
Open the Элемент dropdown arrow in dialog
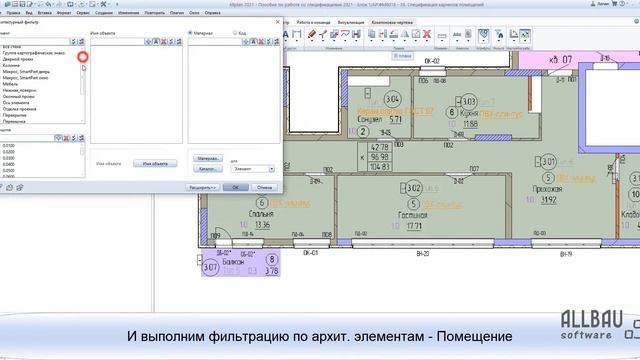271,169
